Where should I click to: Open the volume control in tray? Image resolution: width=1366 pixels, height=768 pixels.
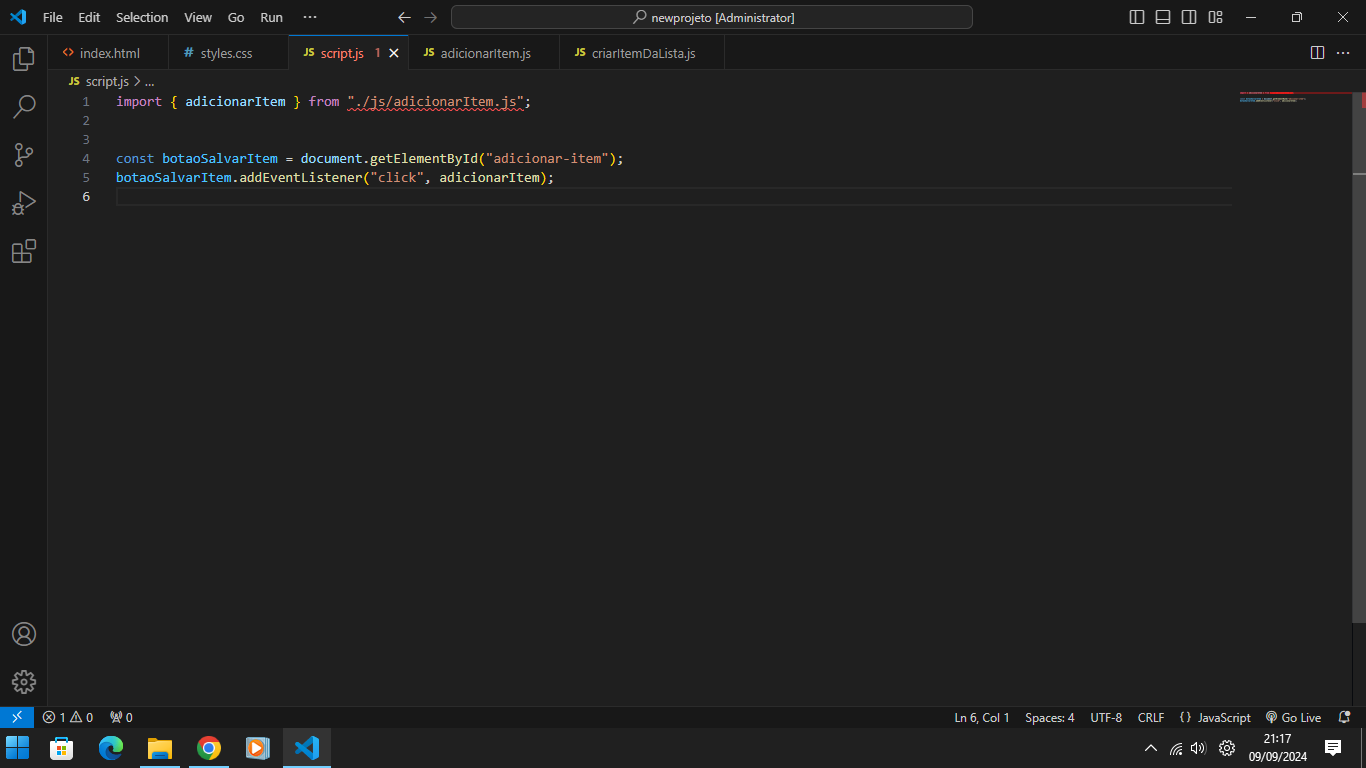point(1199,748)
